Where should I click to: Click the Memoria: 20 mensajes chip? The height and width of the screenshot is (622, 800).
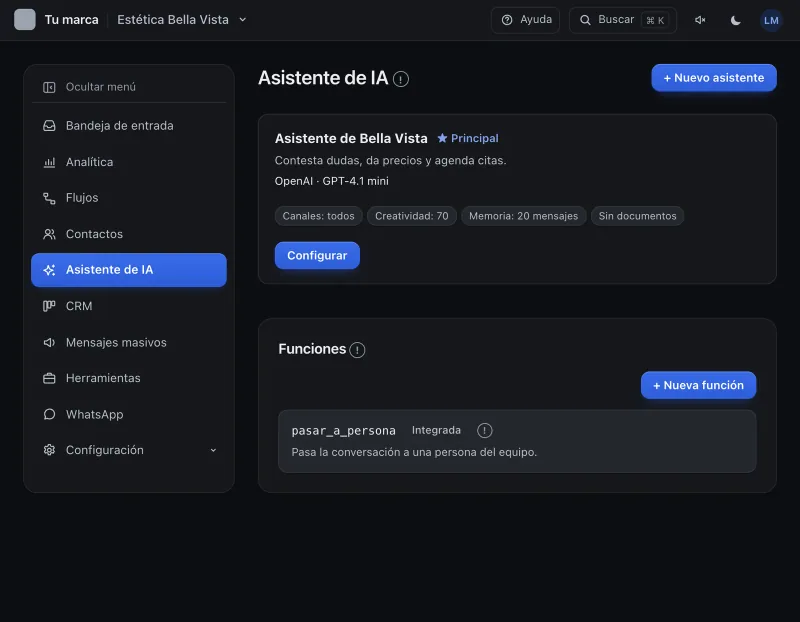523,216
